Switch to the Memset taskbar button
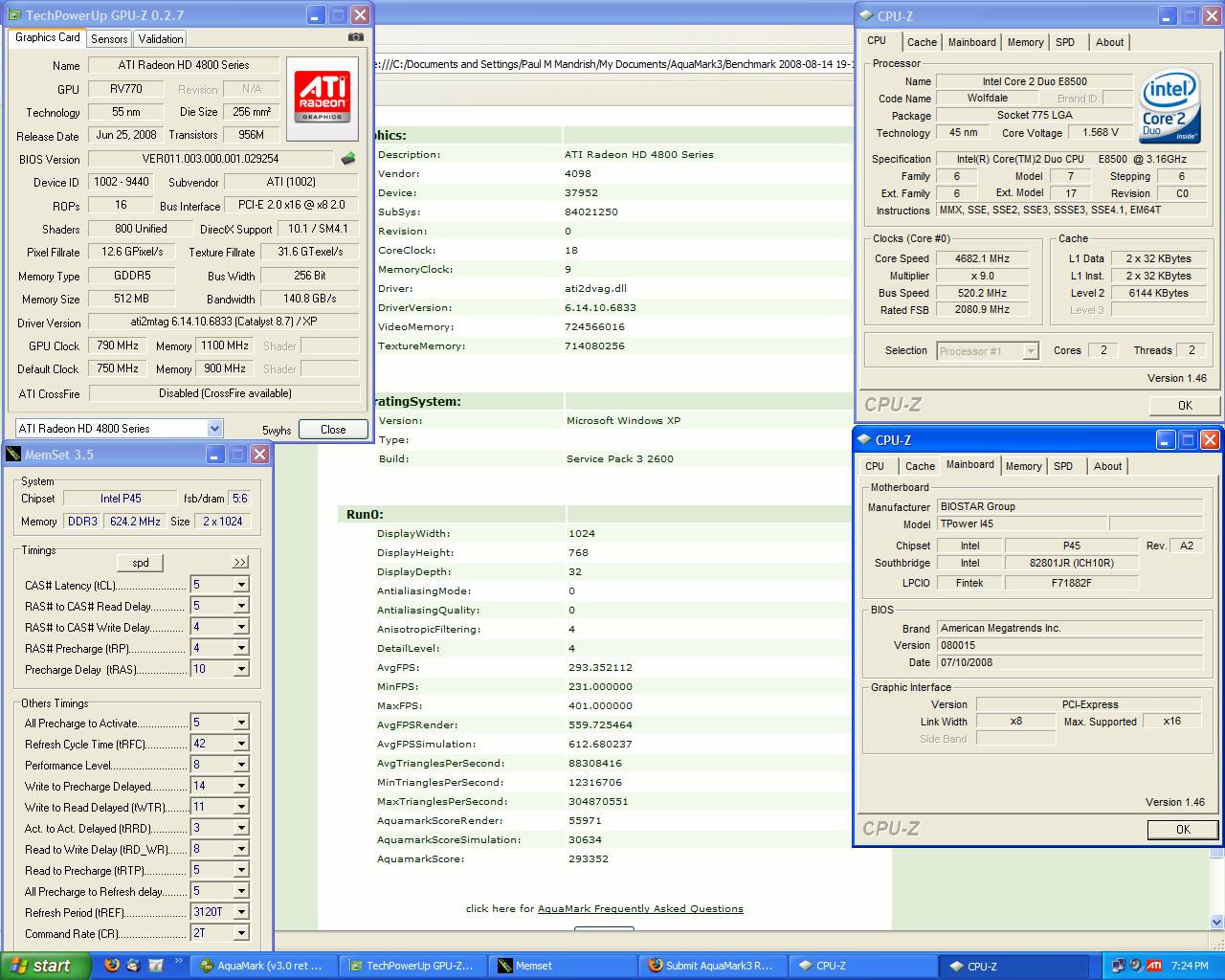Screen dimensions: 1225x980 click(x=563, y=966)
